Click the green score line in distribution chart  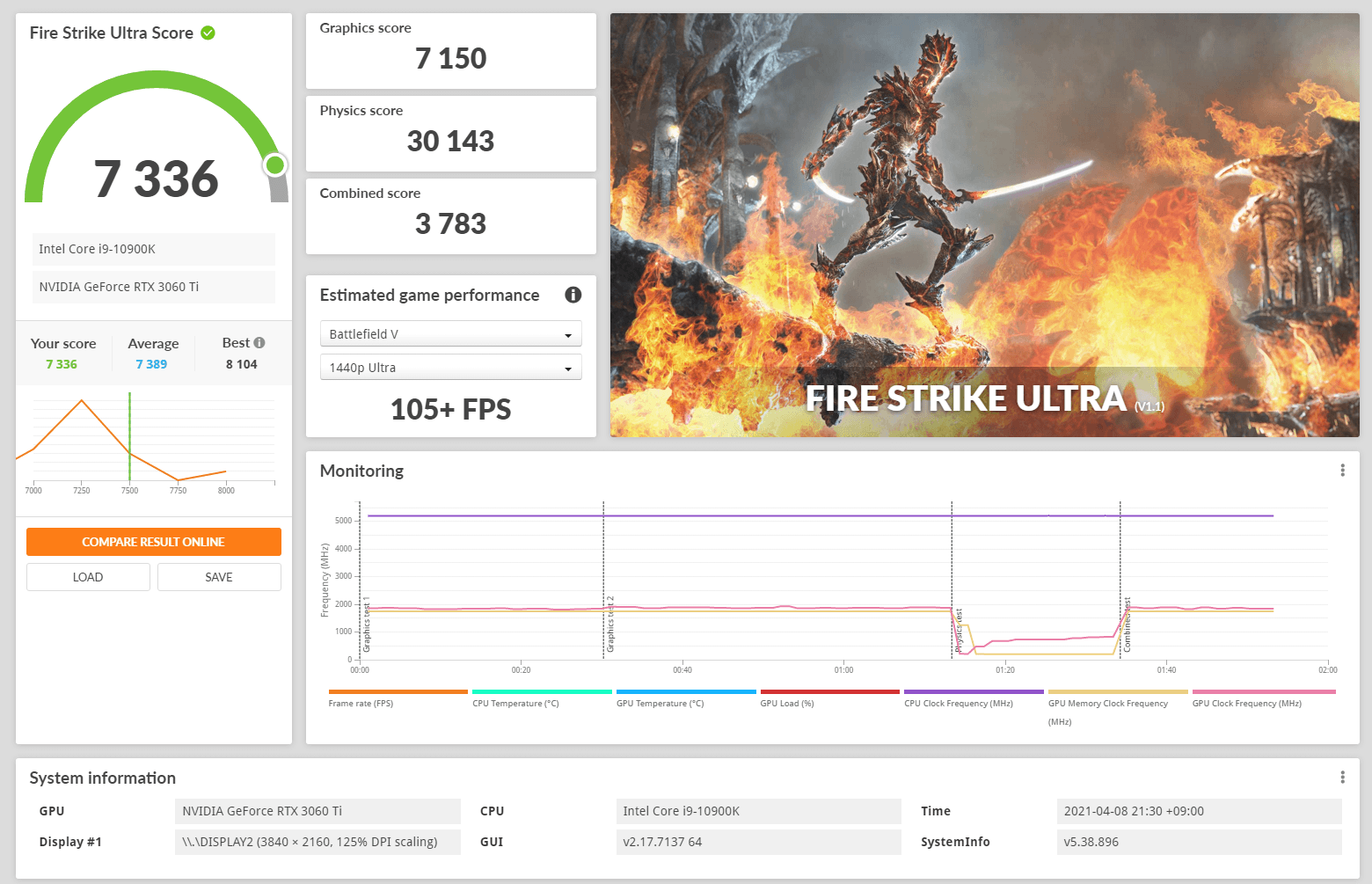[x=129, y=437]
